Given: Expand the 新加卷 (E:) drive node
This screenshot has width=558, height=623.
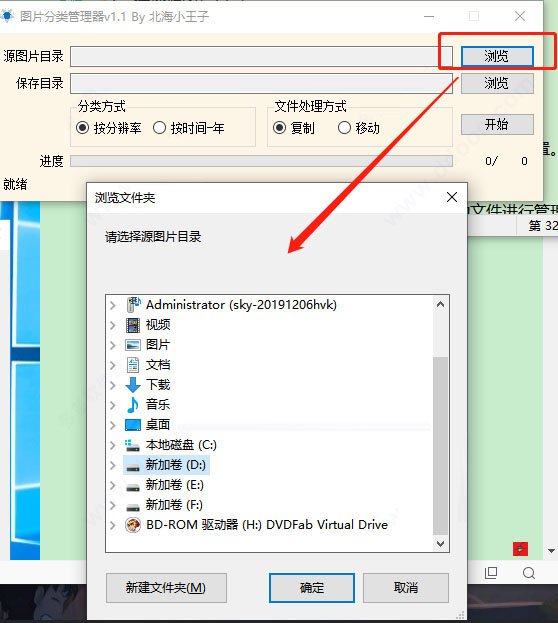Looking at the screenshot, I should pos(113,485).
